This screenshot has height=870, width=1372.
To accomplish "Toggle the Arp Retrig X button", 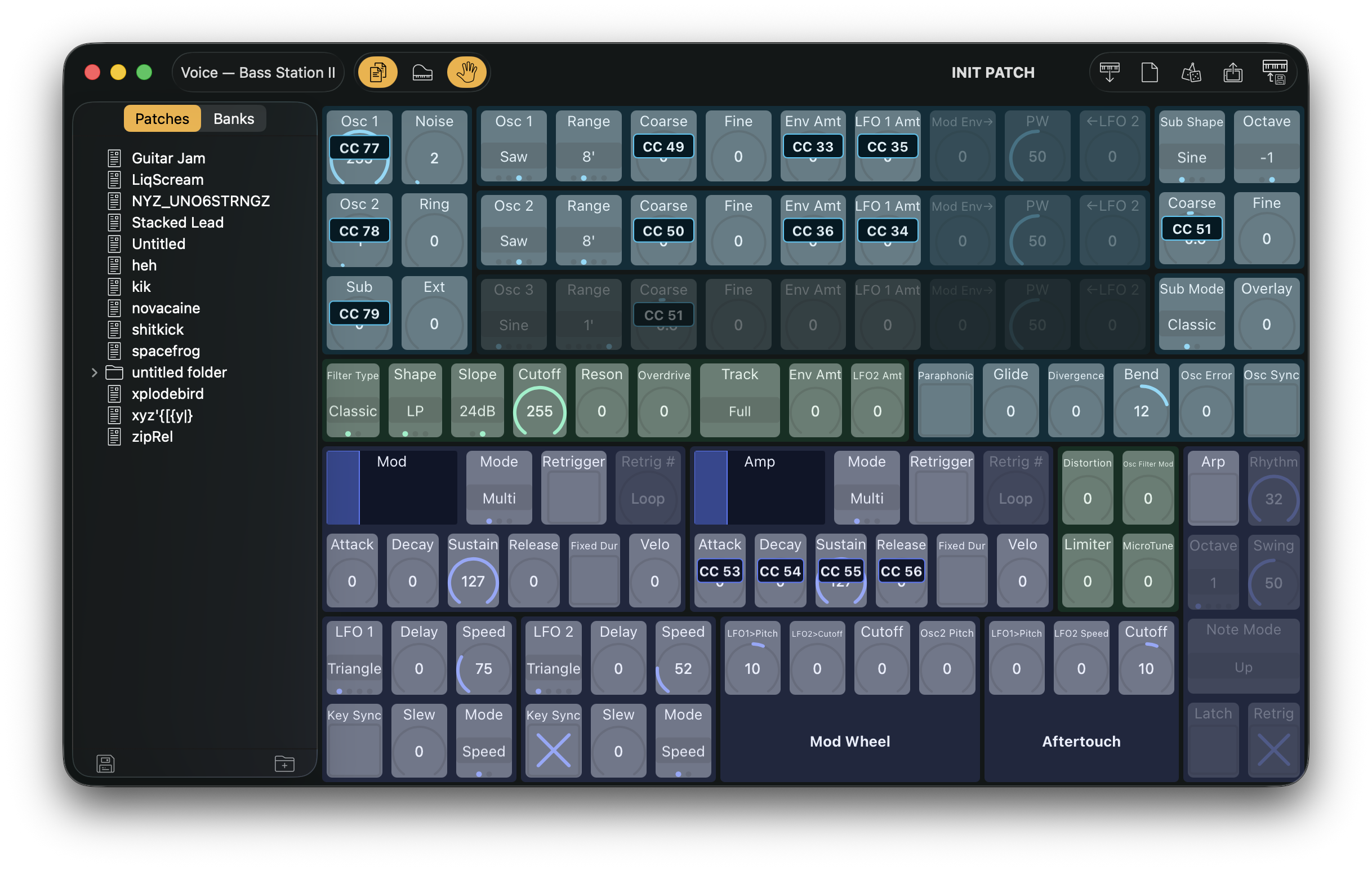I will tap(1273, 749).
